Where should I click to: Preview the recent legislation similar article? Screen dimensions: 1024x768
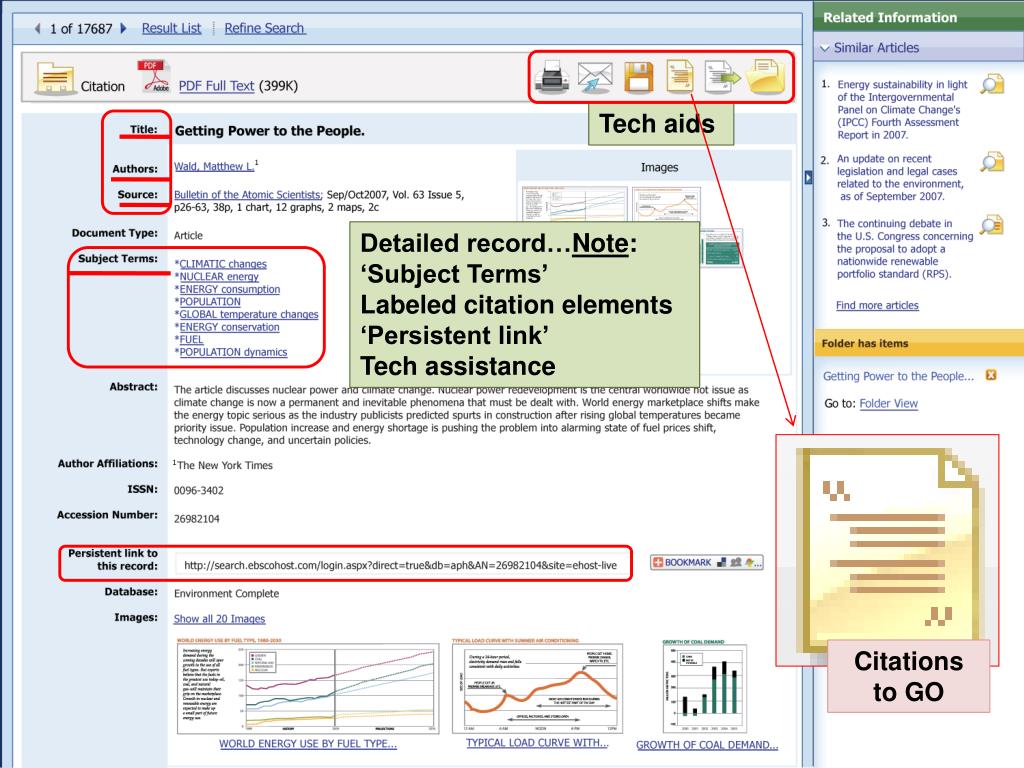tap(992, 161)
